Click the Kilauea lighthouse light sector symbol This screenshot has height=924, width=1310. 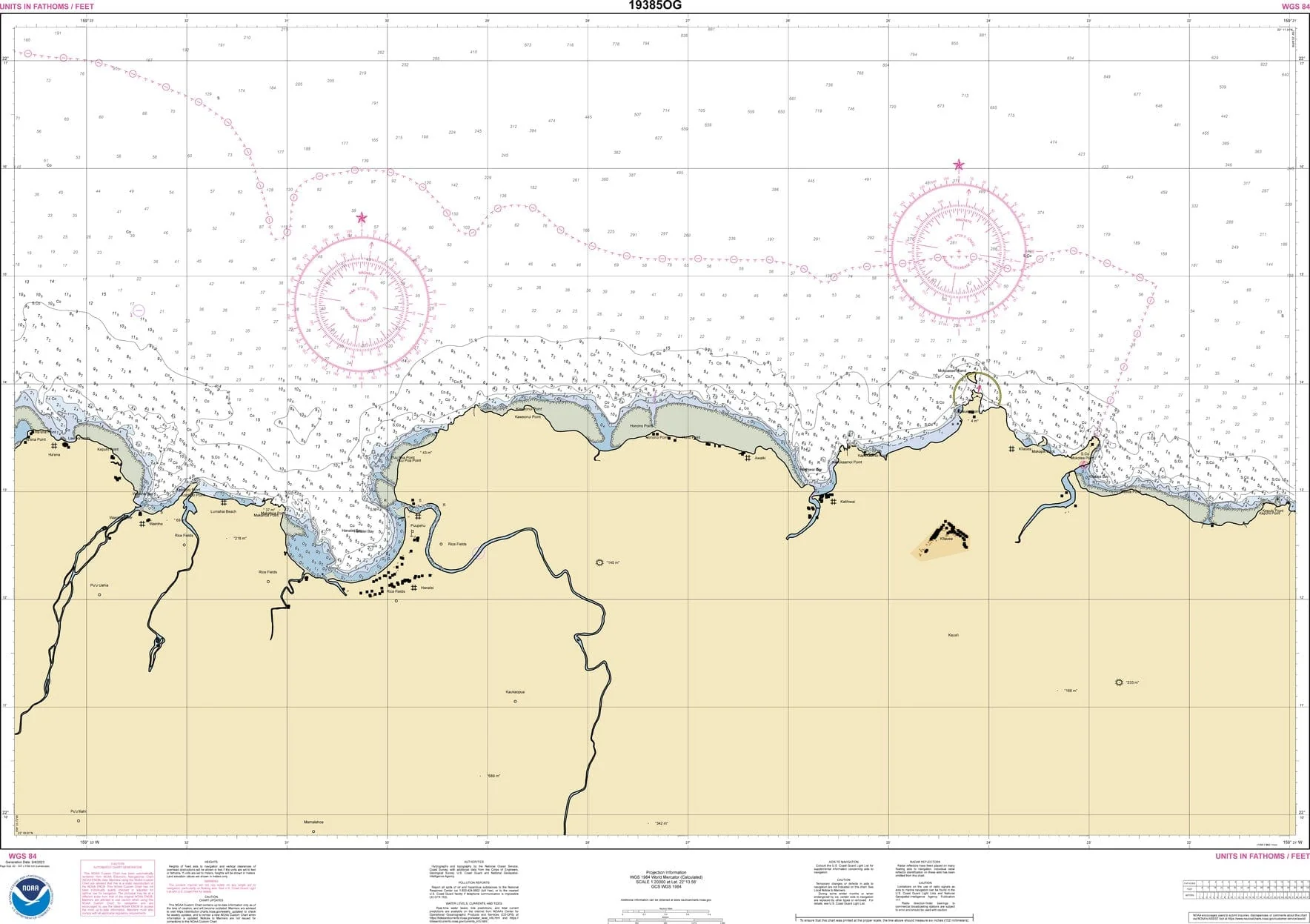[977, 390]
